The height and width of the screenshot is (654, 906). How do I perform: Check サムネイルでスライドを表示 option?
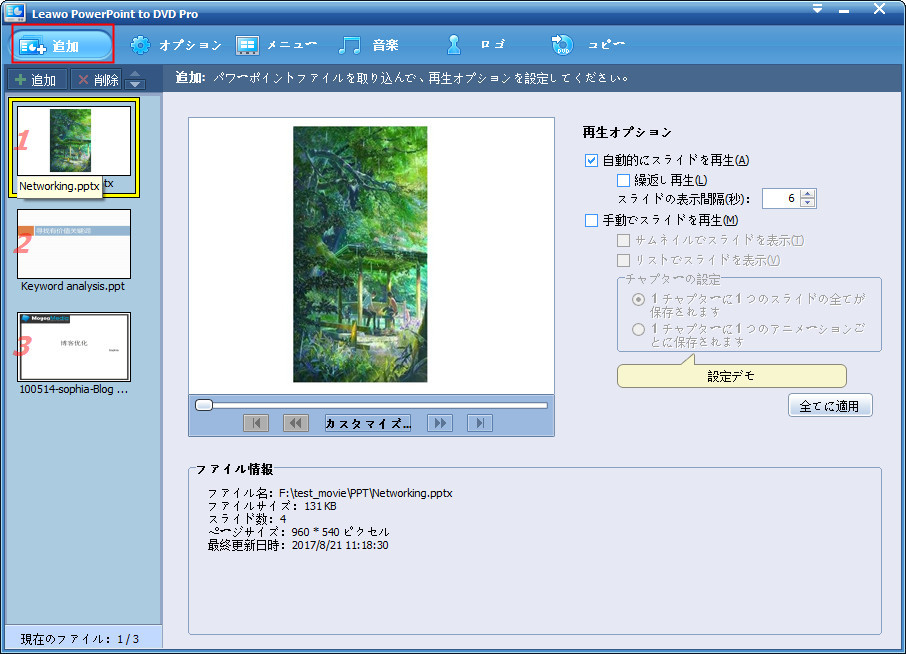click(x=623, y=240)
